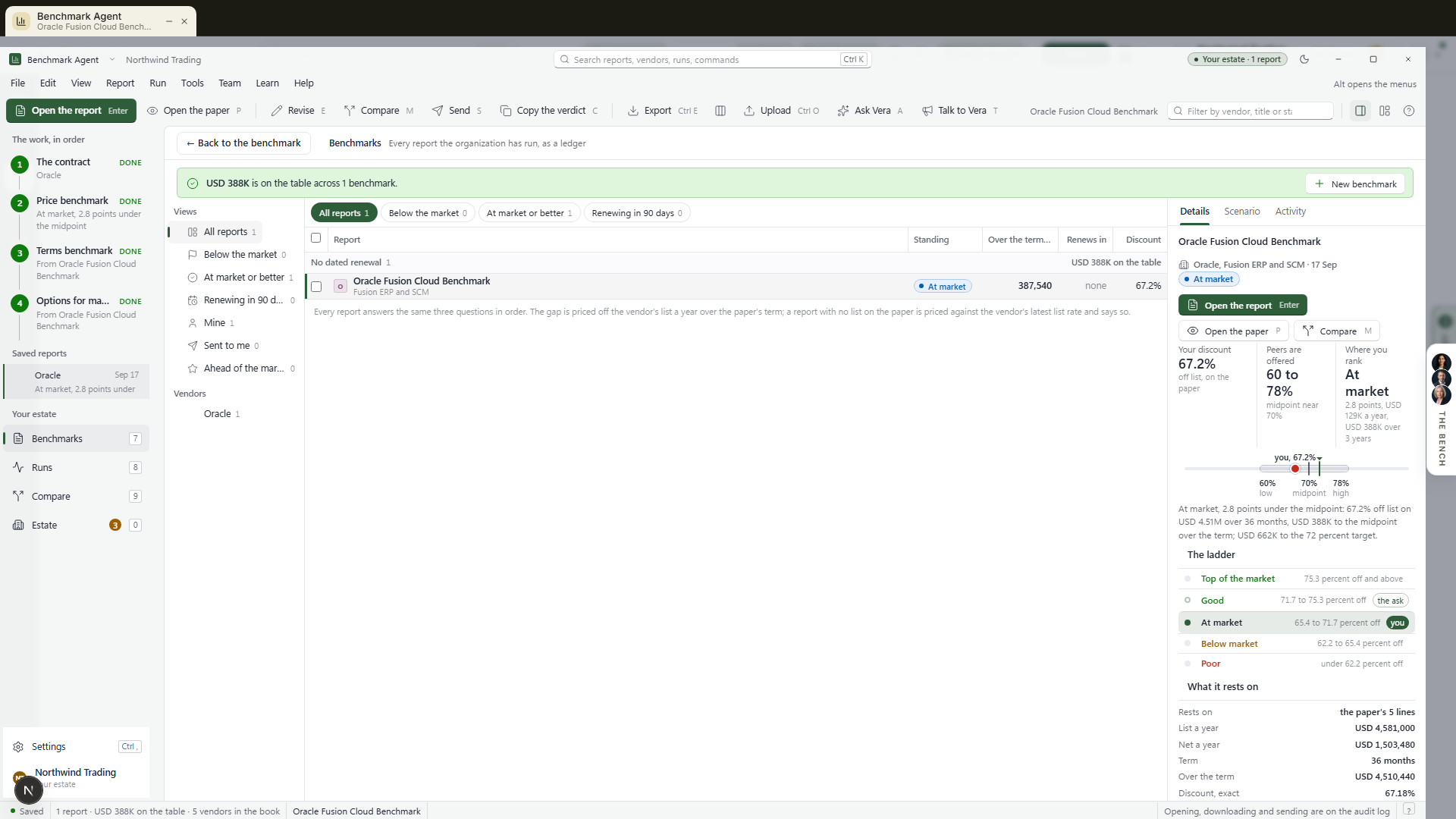Screen dimensions: 1456x819
Task: Click the green Open the report toolbar button
Action: tap(71, 111)
